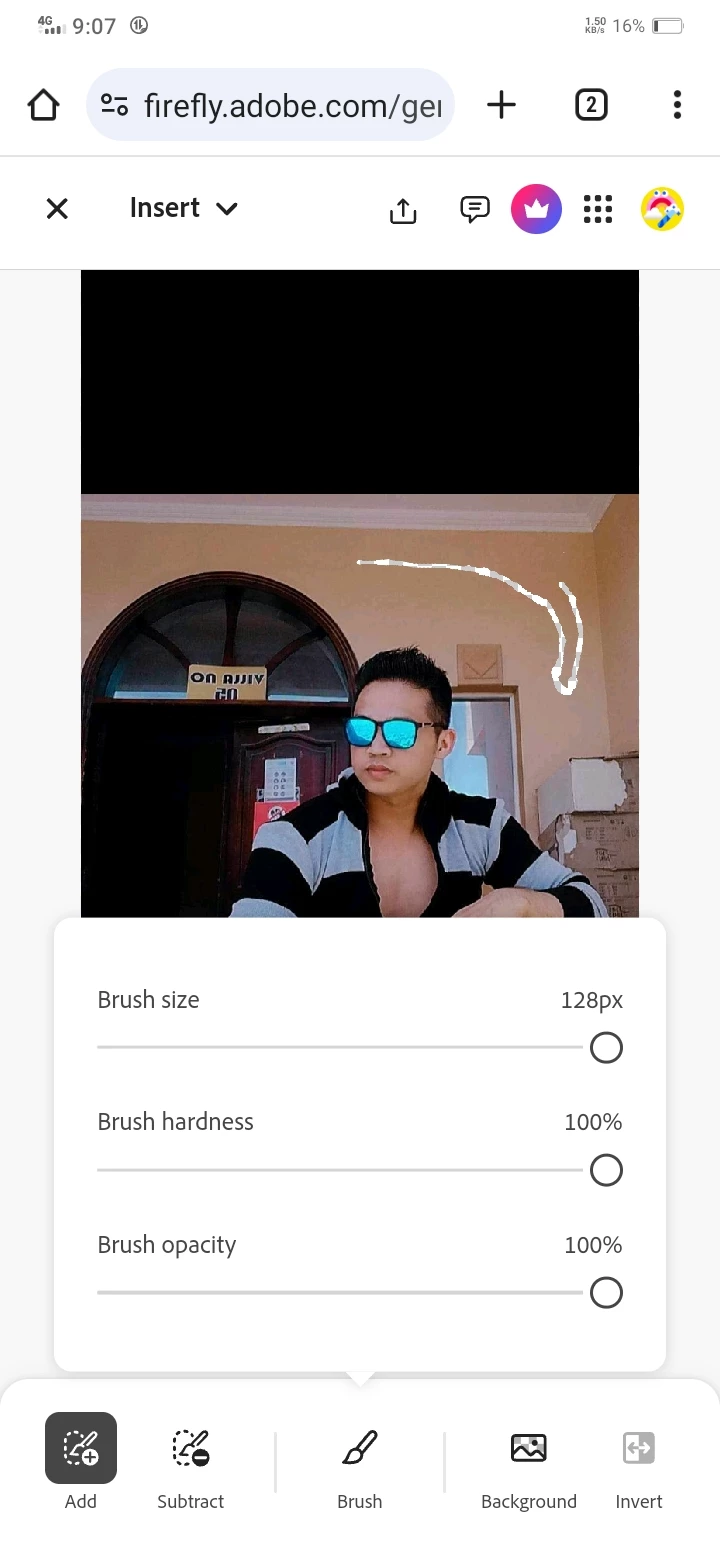Open the browser tab switcher
Image resolution: width=720 pixels, height=1544 pixels.
pos(591,104)
